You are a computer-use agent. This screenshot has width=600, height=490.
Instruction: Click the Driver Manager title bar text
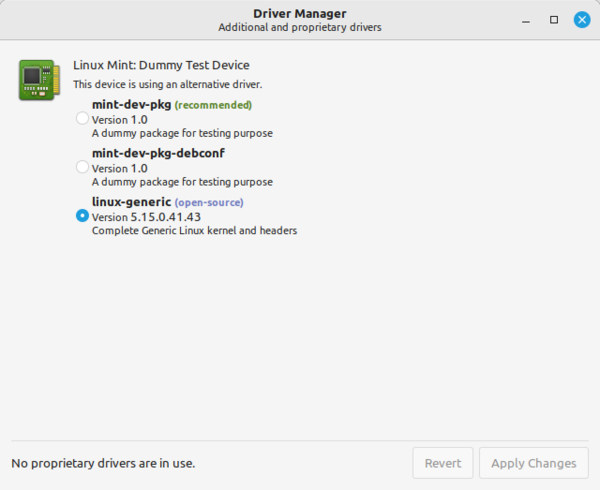299,12
